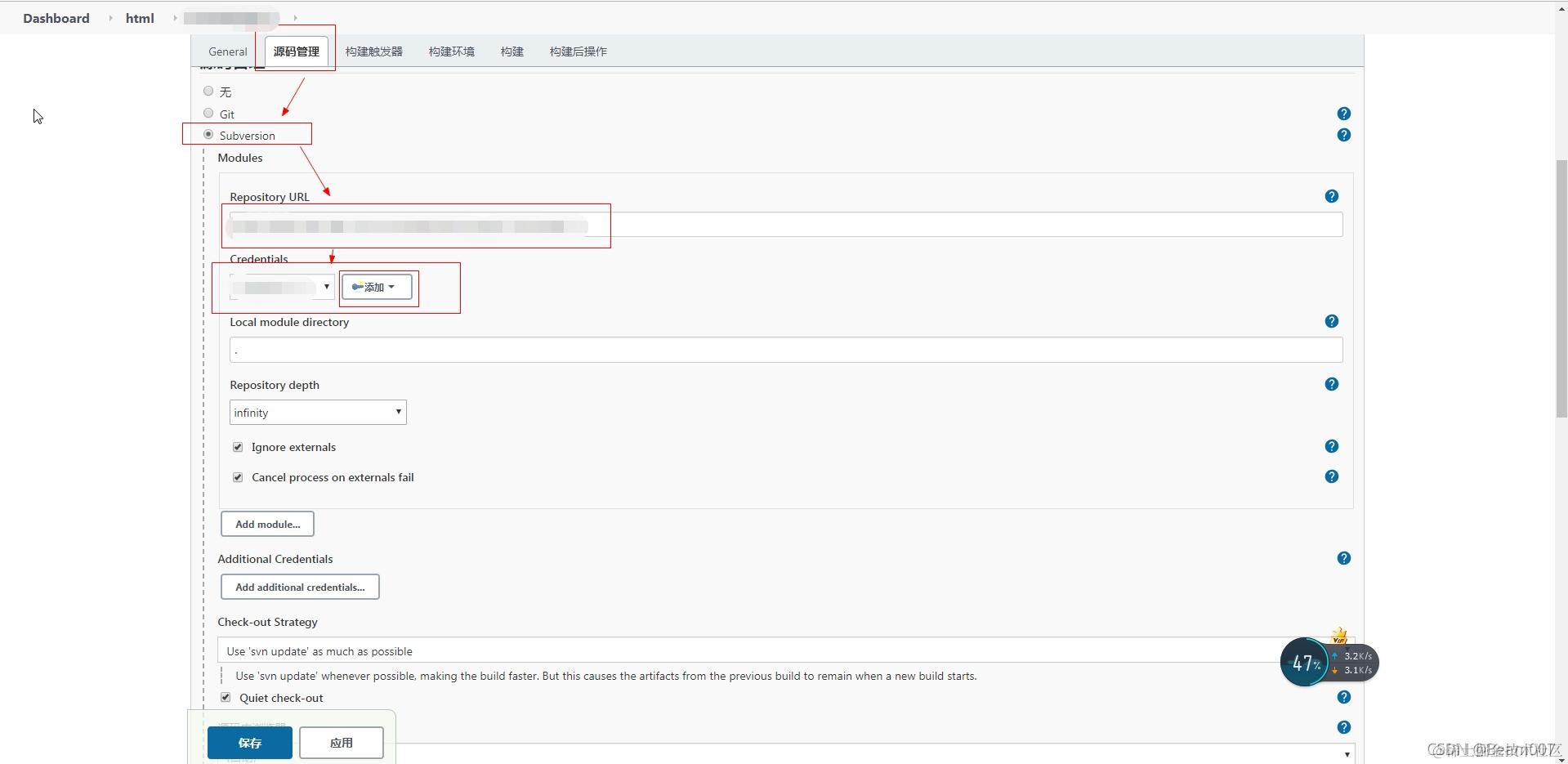Click the page vertical scrollbar
1568x764 pixels.
(x=1561, y=289)
